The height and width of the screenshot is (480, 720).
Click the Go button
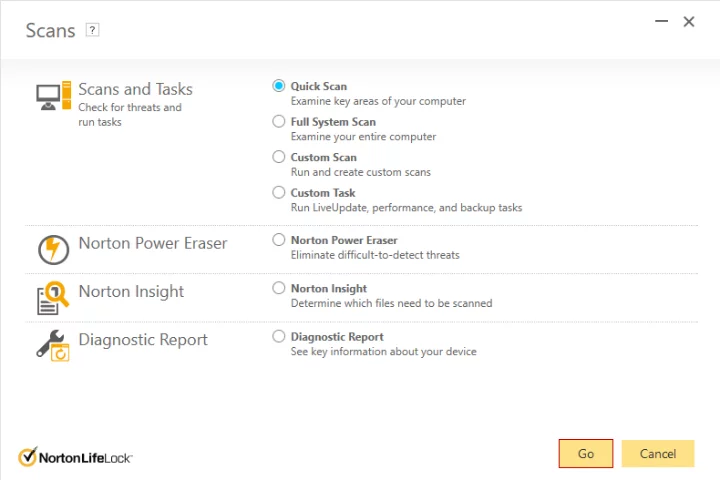point(586,454)
